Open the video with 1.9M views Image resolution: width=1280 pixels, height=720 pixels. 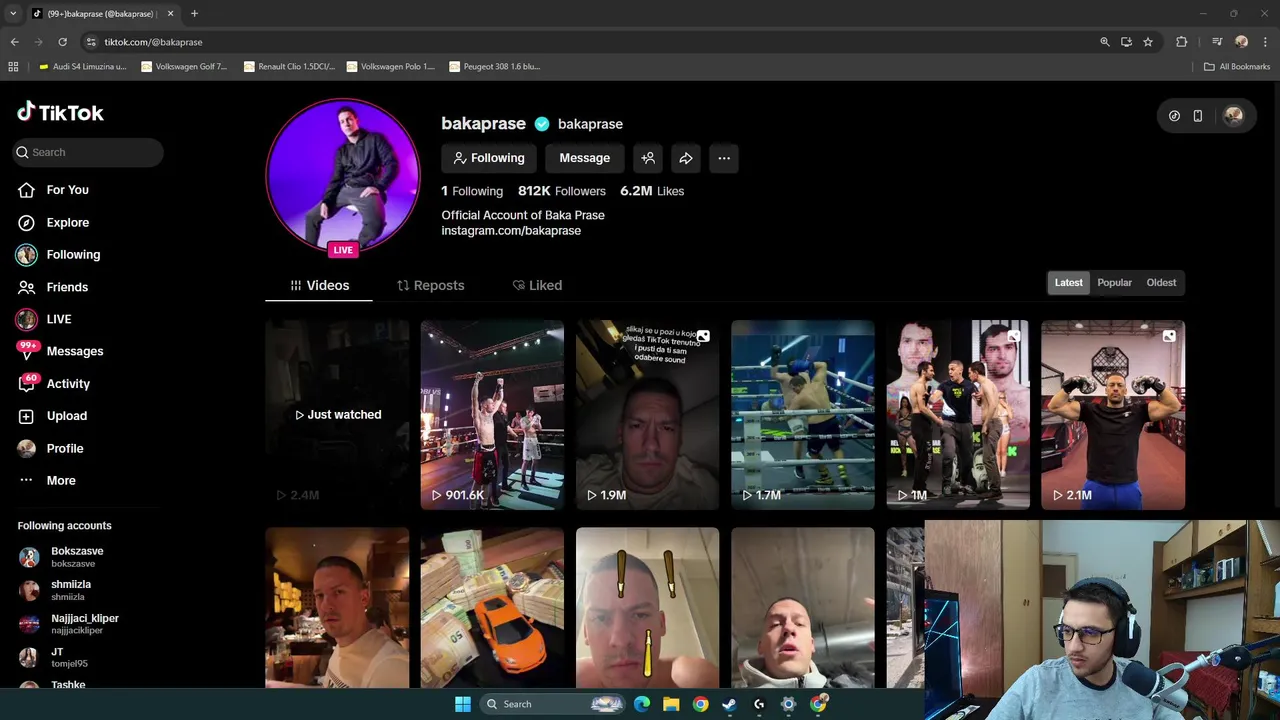coord(647,415)
